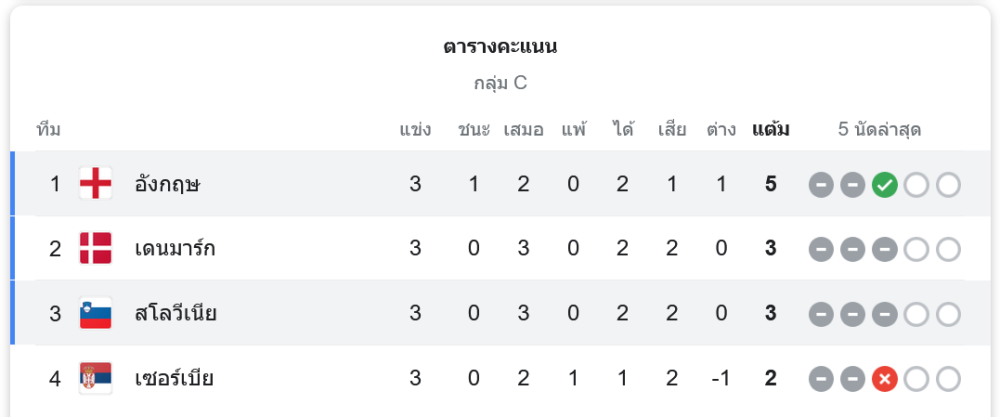Click the Slovenia flag icon
The image size is (1000, 417).
(96, 314)
